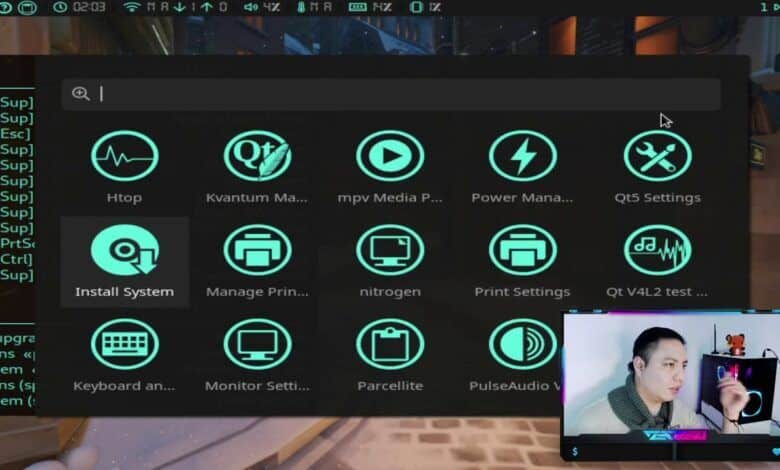Click the temperature indicator in top bar
The height and width of the screenshot is (470, 780).
click(314, 7)
